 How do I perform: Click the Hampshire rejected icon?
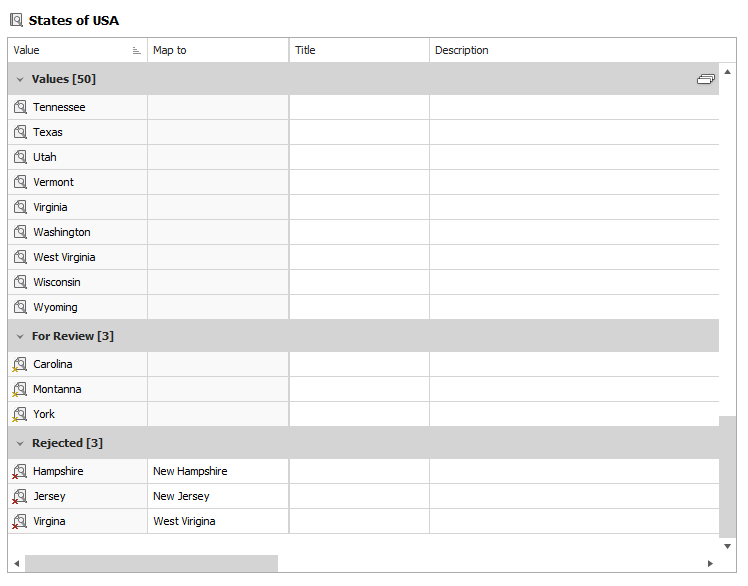tap(20, 471)
